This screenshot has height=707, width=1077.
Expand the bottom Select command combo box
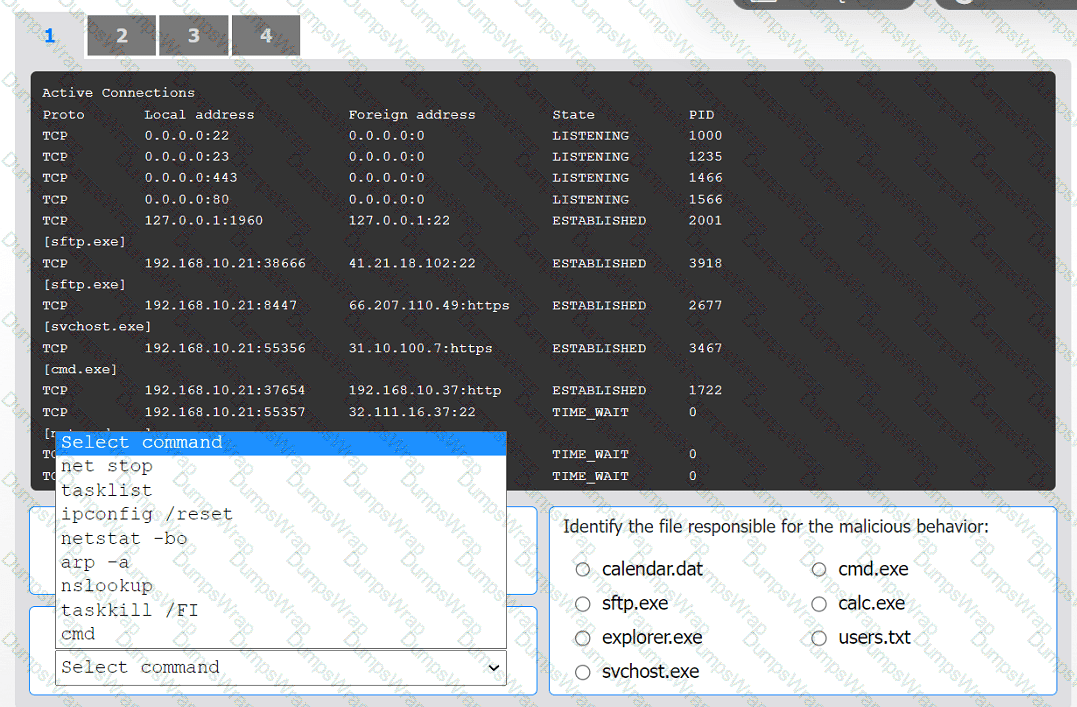click(280, 667)
